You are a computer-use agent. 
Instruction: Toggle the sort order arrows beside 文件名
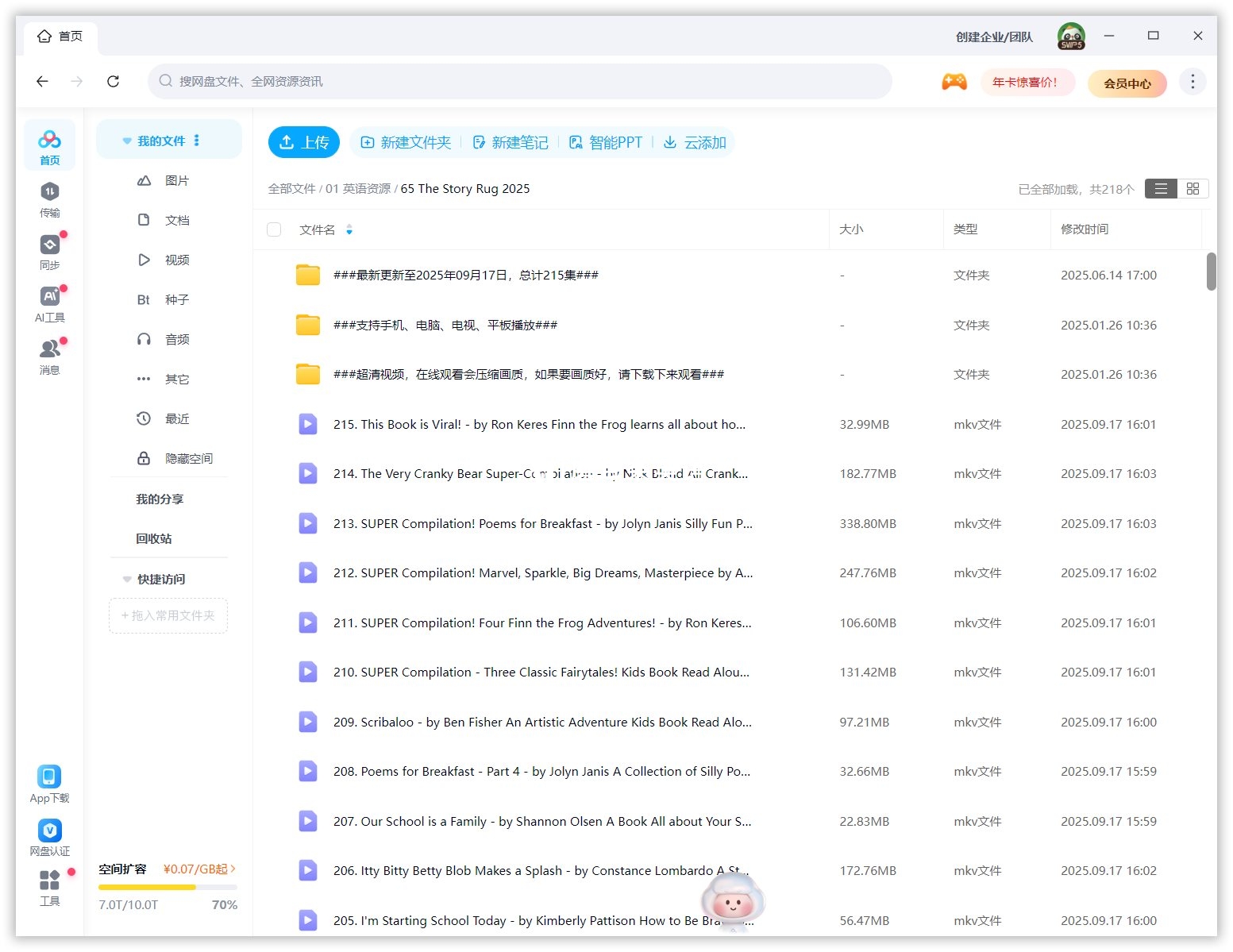point(349,229)
